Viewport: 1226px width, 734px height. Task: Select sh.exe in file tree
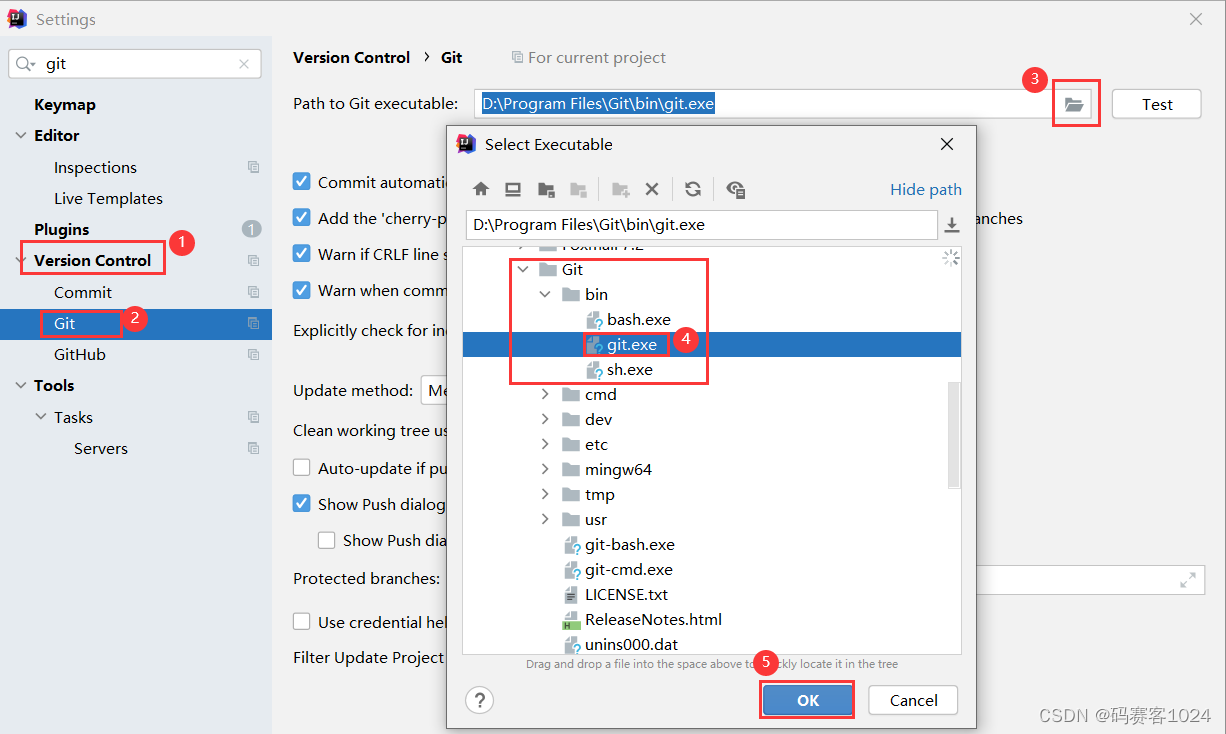630,369
